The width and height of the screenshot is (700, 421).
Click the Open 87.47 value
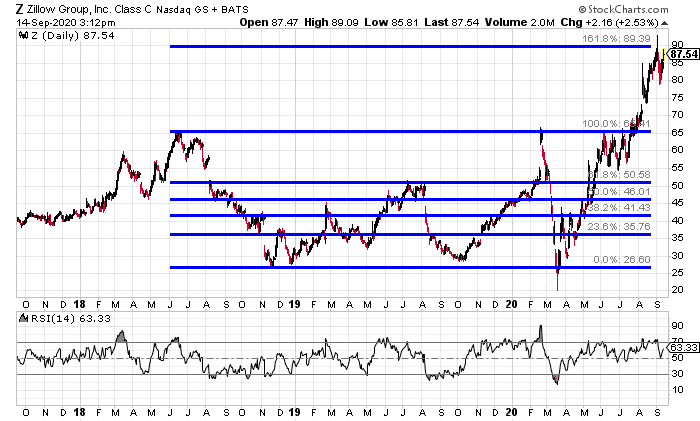(x=268, y=22)
